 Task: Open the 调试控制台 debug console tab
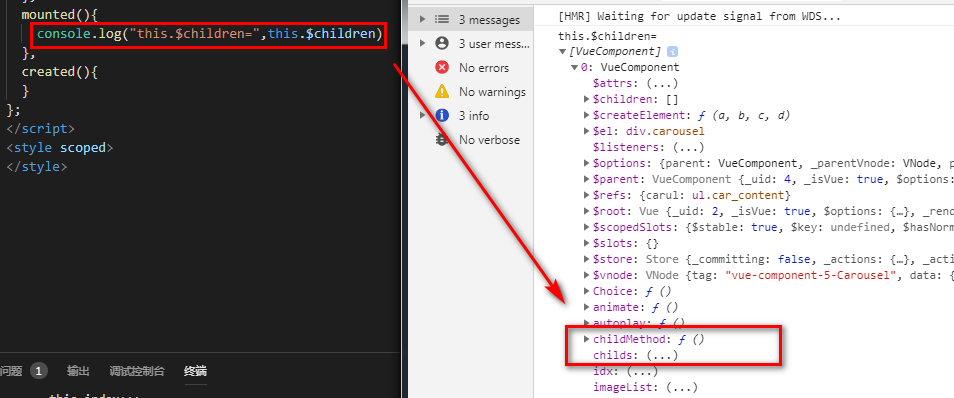[137, 371]
